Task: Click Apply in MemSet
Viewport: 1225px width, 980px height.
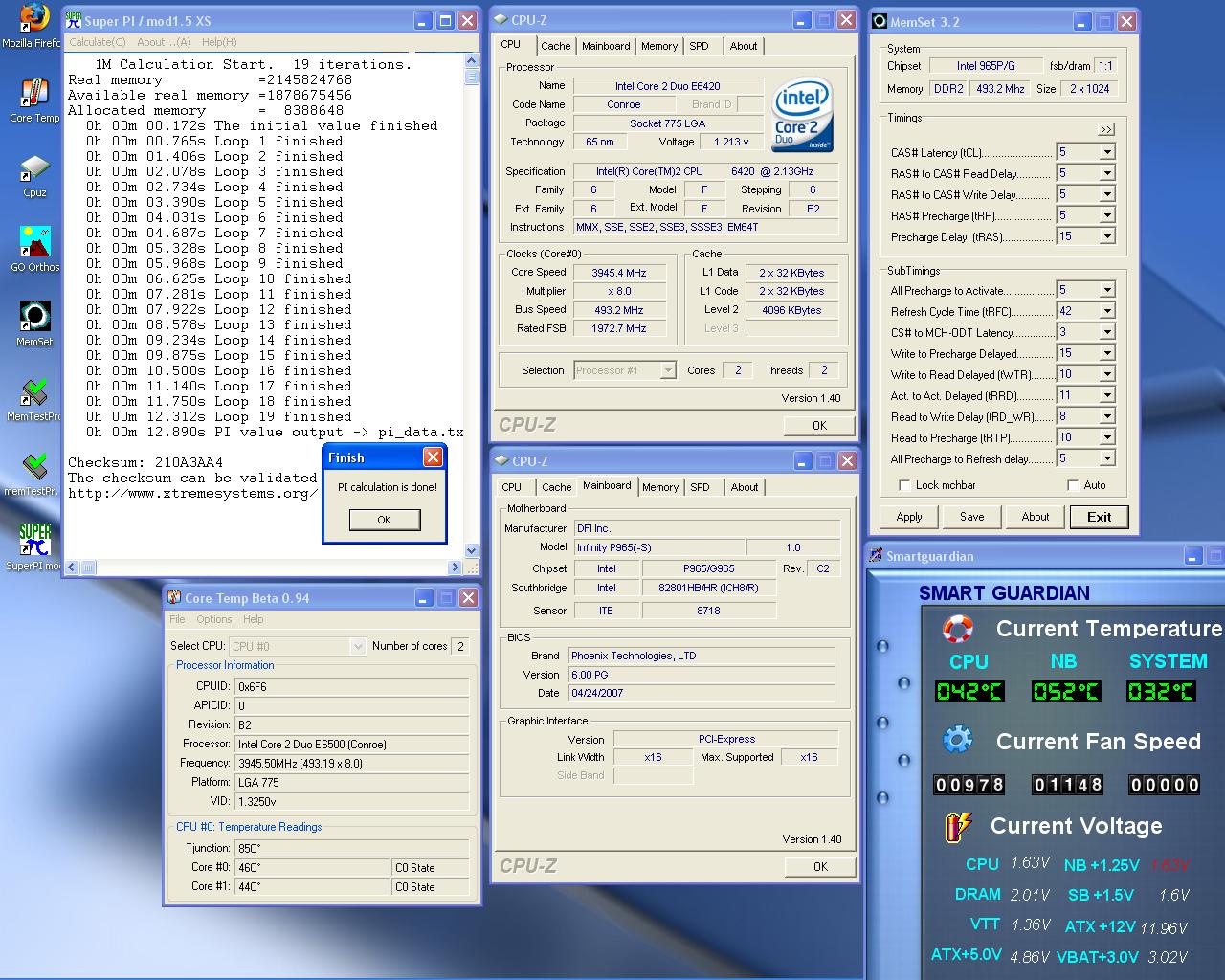Action: [x=909, y=517]
